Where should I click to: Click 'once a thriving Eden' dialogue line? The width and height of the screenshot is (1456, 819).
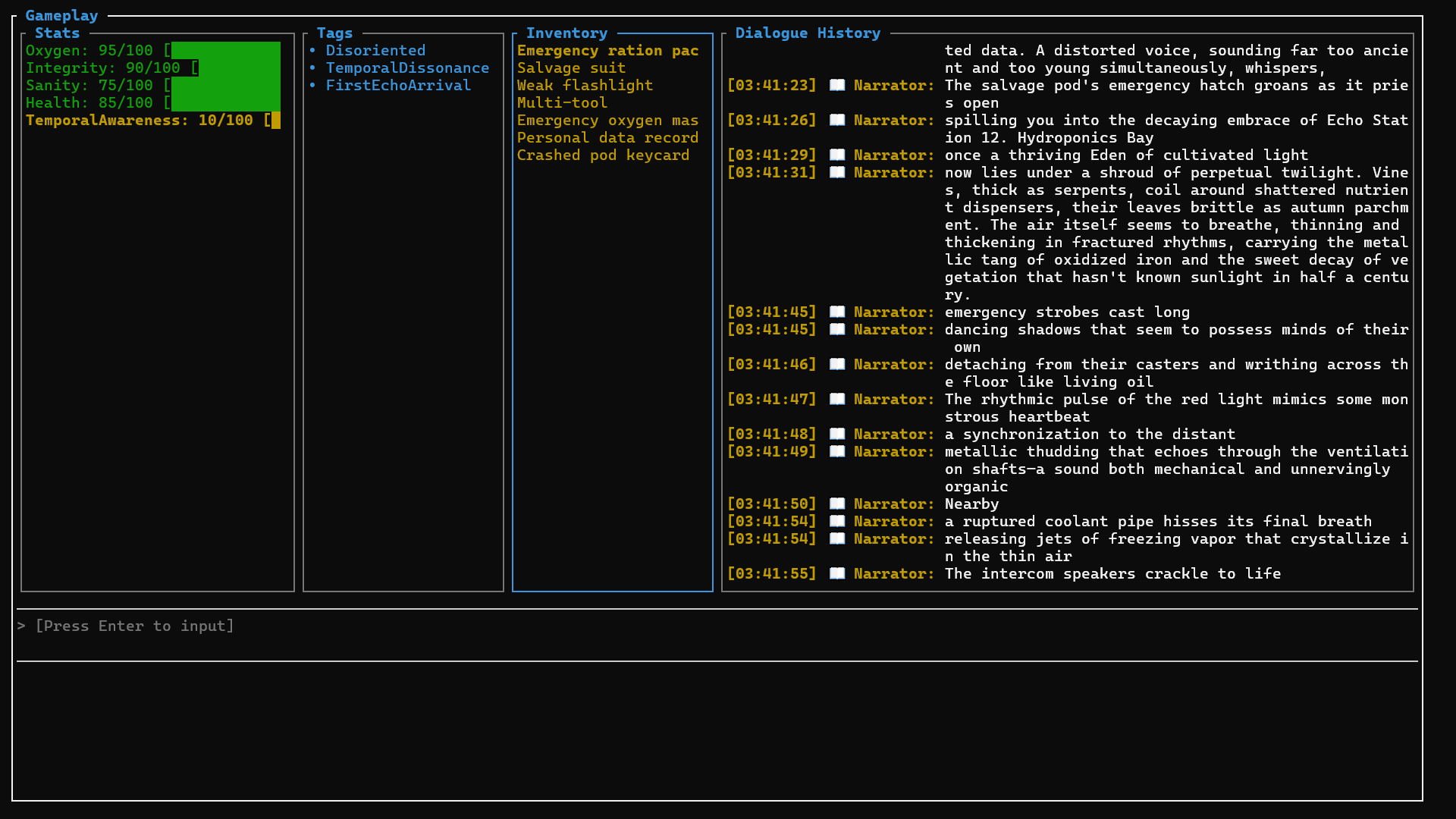(1126, 155)
